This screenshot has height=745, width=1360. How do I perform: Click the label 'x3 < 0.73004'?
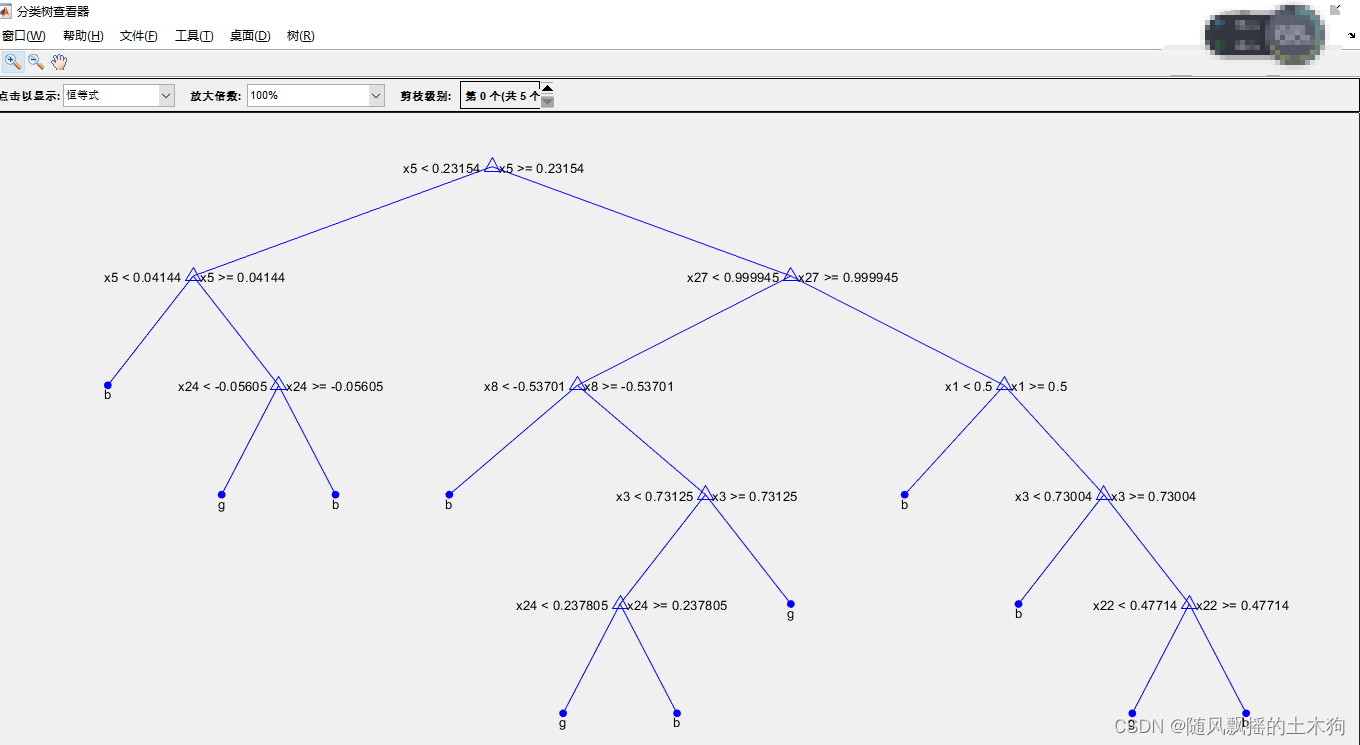tap(1054, 497)
